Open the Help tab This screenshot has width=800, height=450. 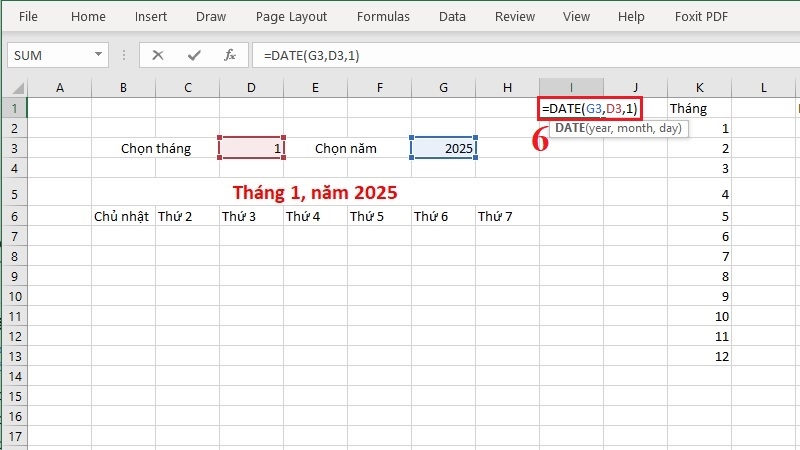tap(631, 16)
